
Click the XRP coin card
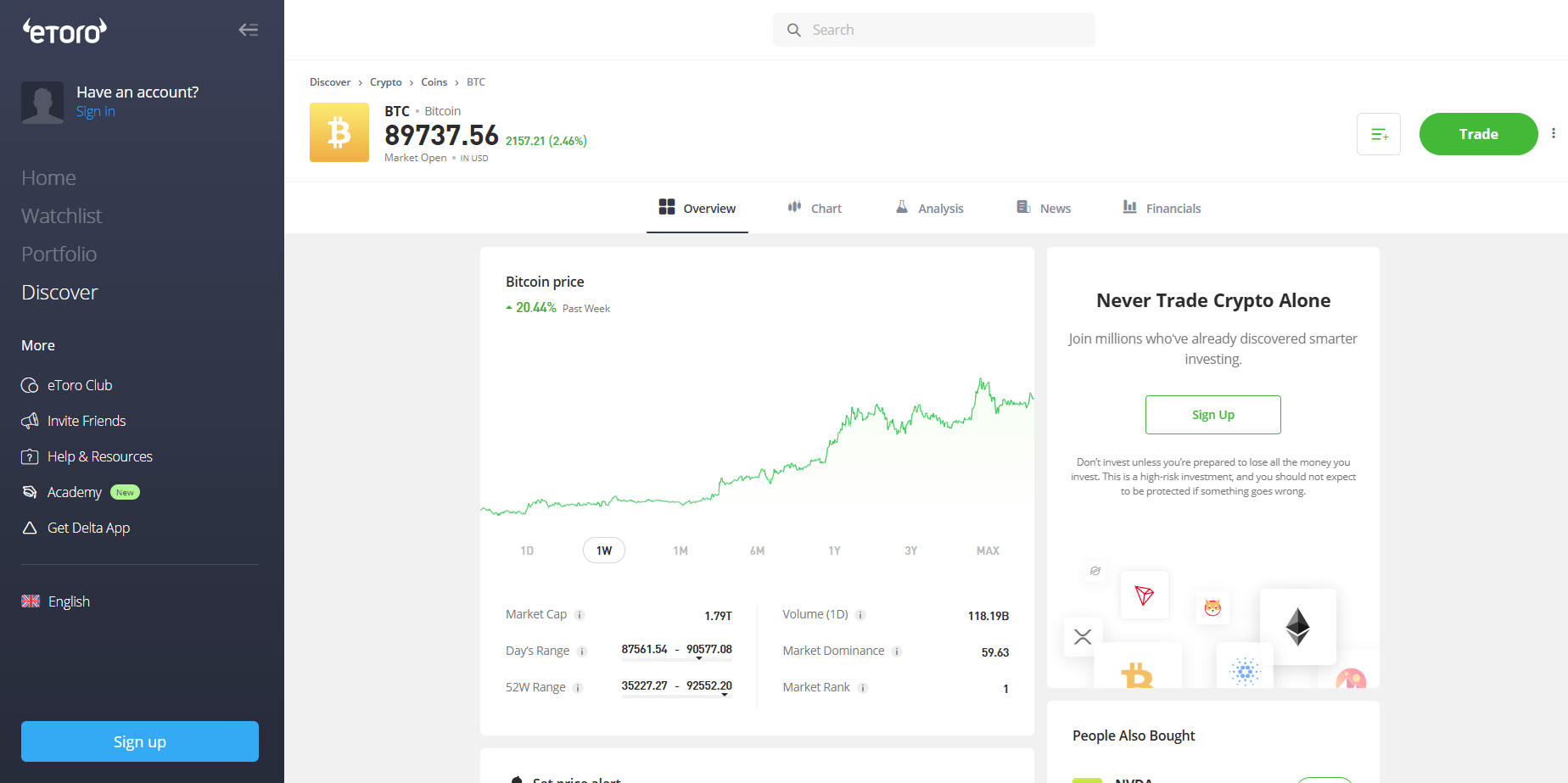pos(1083,636)
